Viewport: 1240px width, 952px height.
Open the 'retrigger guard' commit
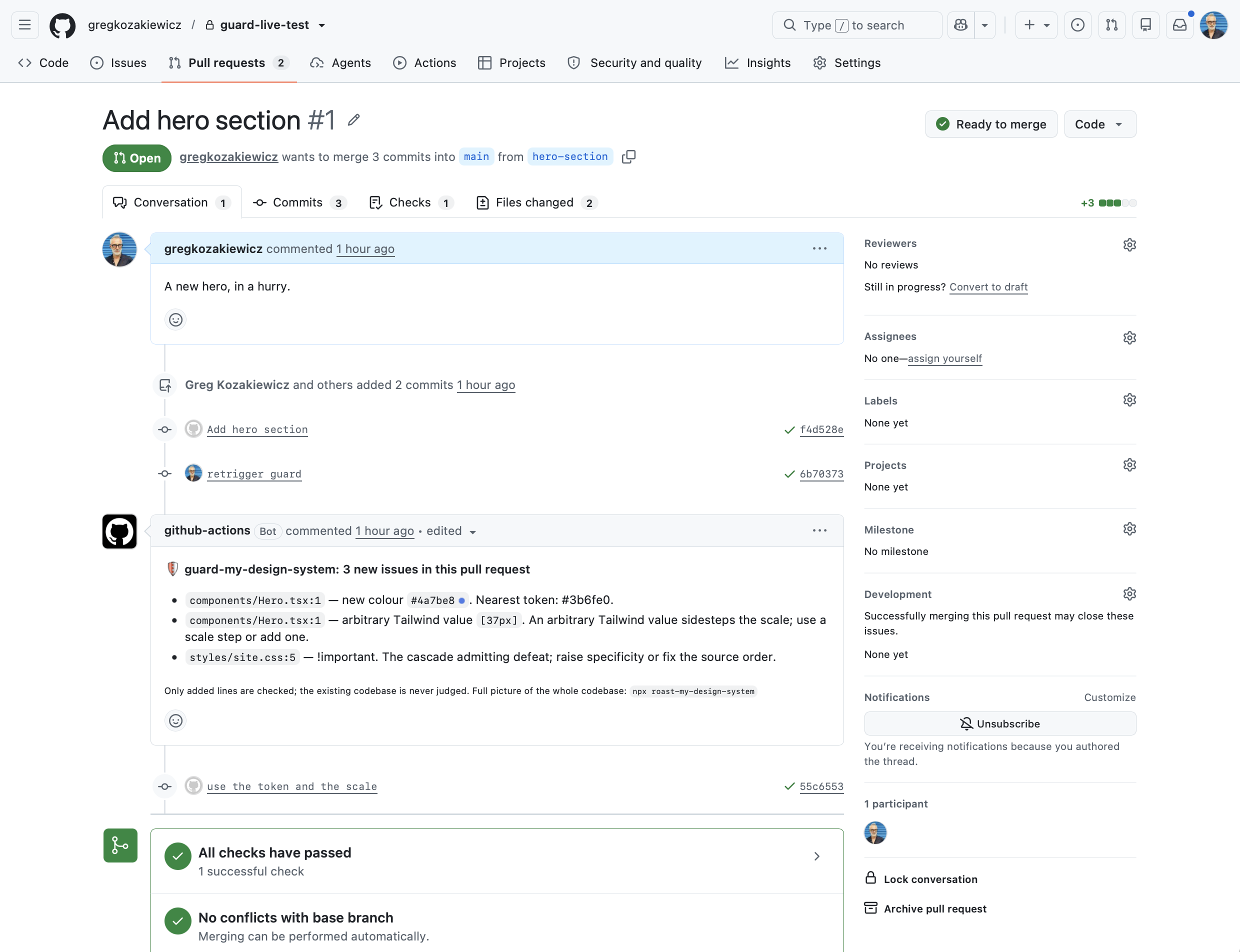(x=254, y=473)
